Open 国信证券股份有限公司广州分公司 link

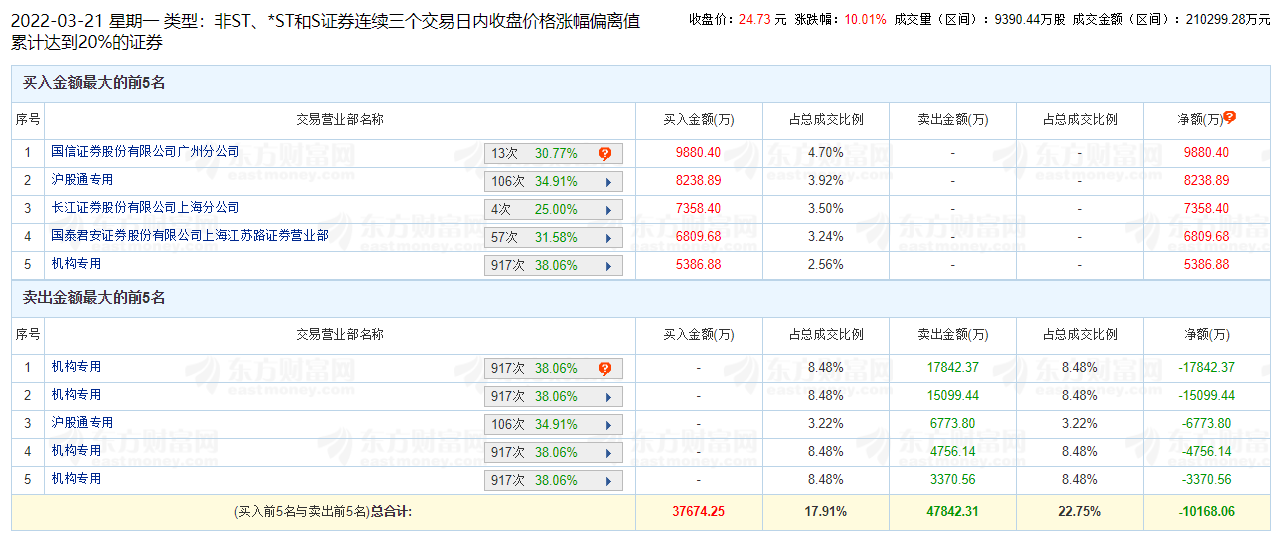(x=146, y=152)
